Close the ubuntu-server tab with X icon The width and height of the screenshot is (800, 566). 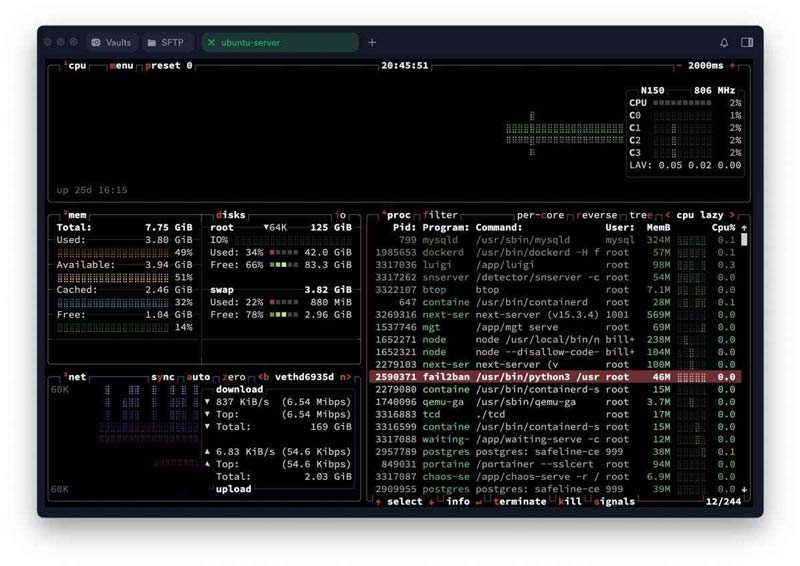[x=211, y=43]
